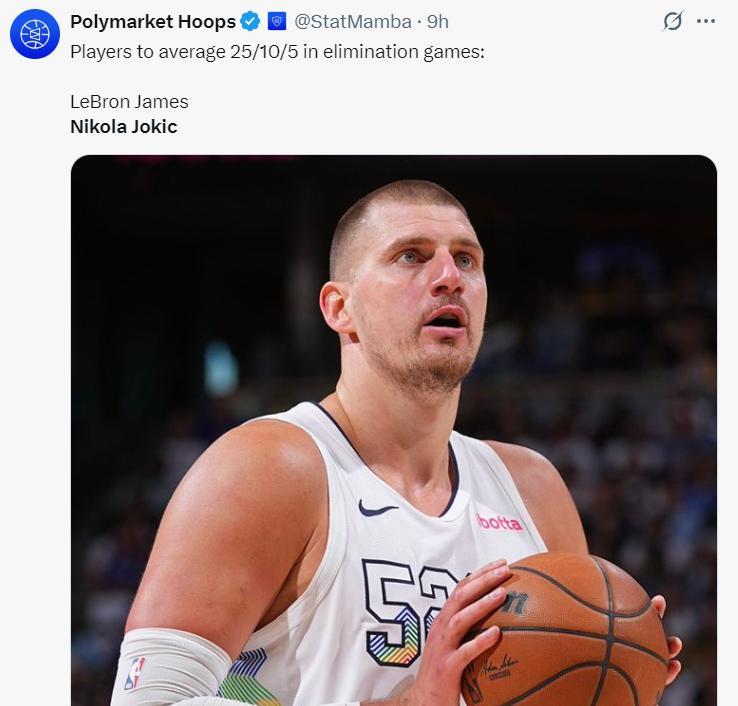Click the blue verified checkmark badge

coord(251,22)
